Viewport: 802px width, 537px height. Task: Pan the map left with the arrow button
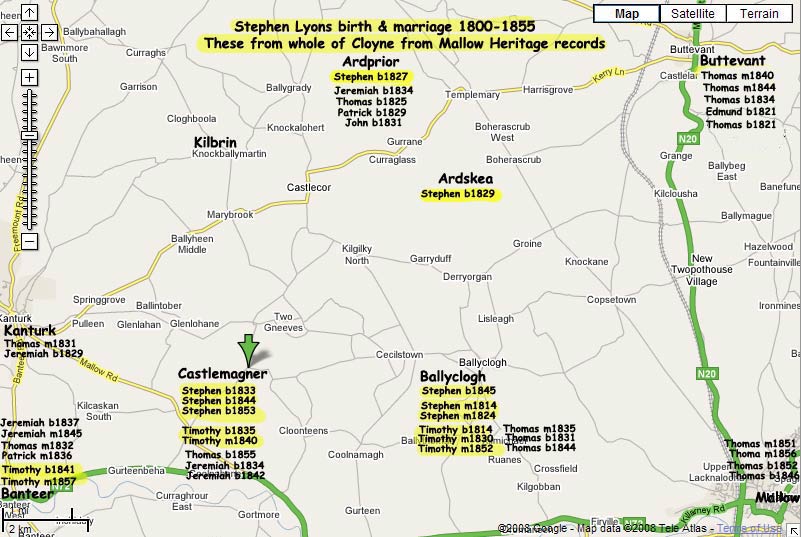pos(10,32)
